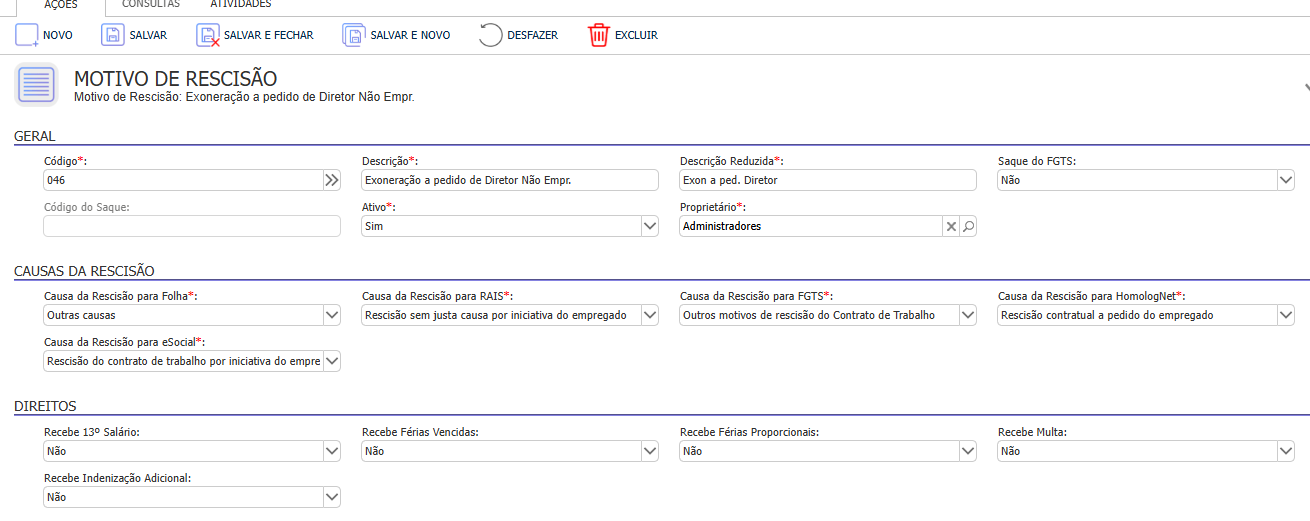
Task: Clear Proprietário using the X icon
Action: 950,227
